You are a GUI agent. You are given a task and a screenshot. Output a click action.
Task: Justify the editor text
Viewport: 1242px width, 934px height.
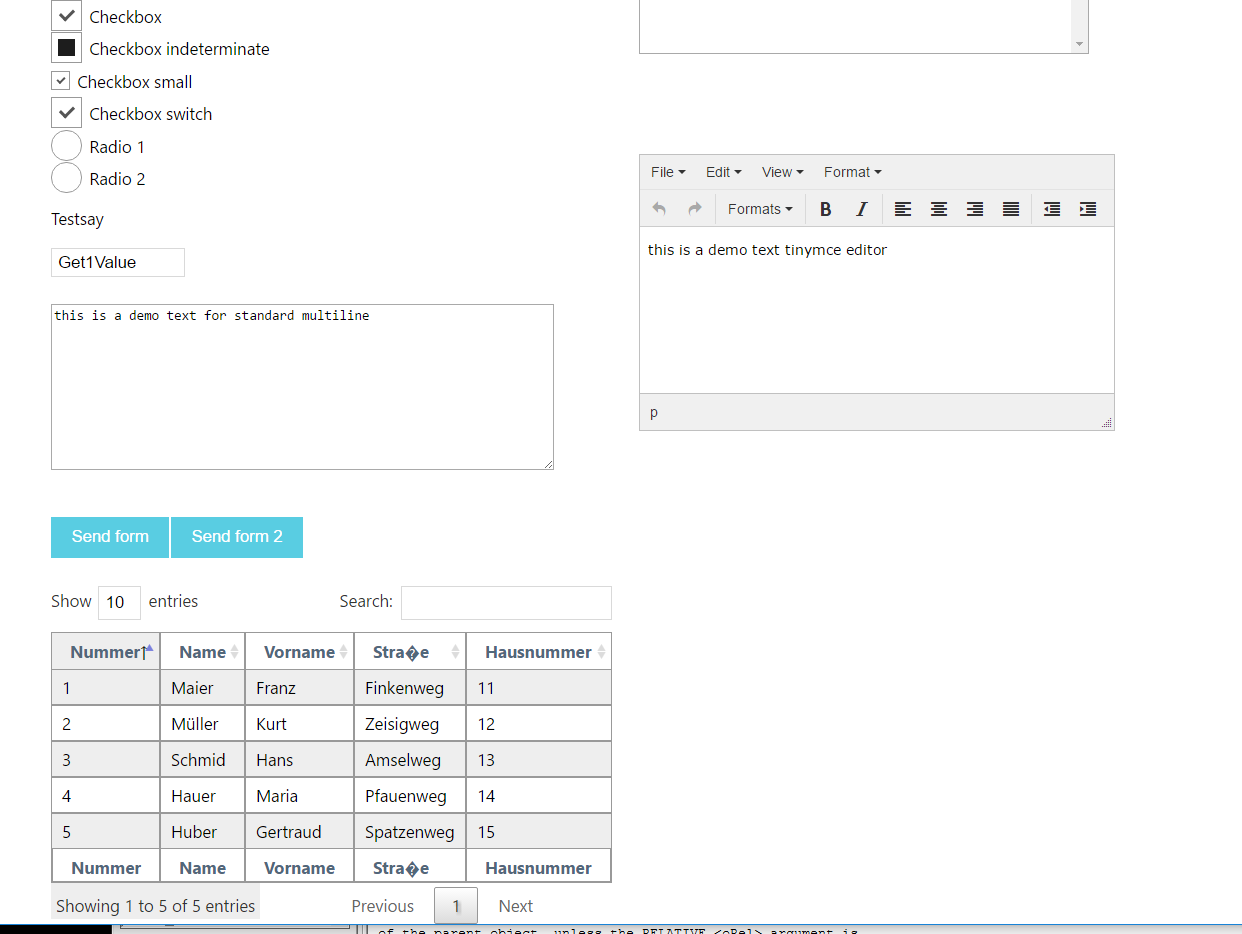1011,209
